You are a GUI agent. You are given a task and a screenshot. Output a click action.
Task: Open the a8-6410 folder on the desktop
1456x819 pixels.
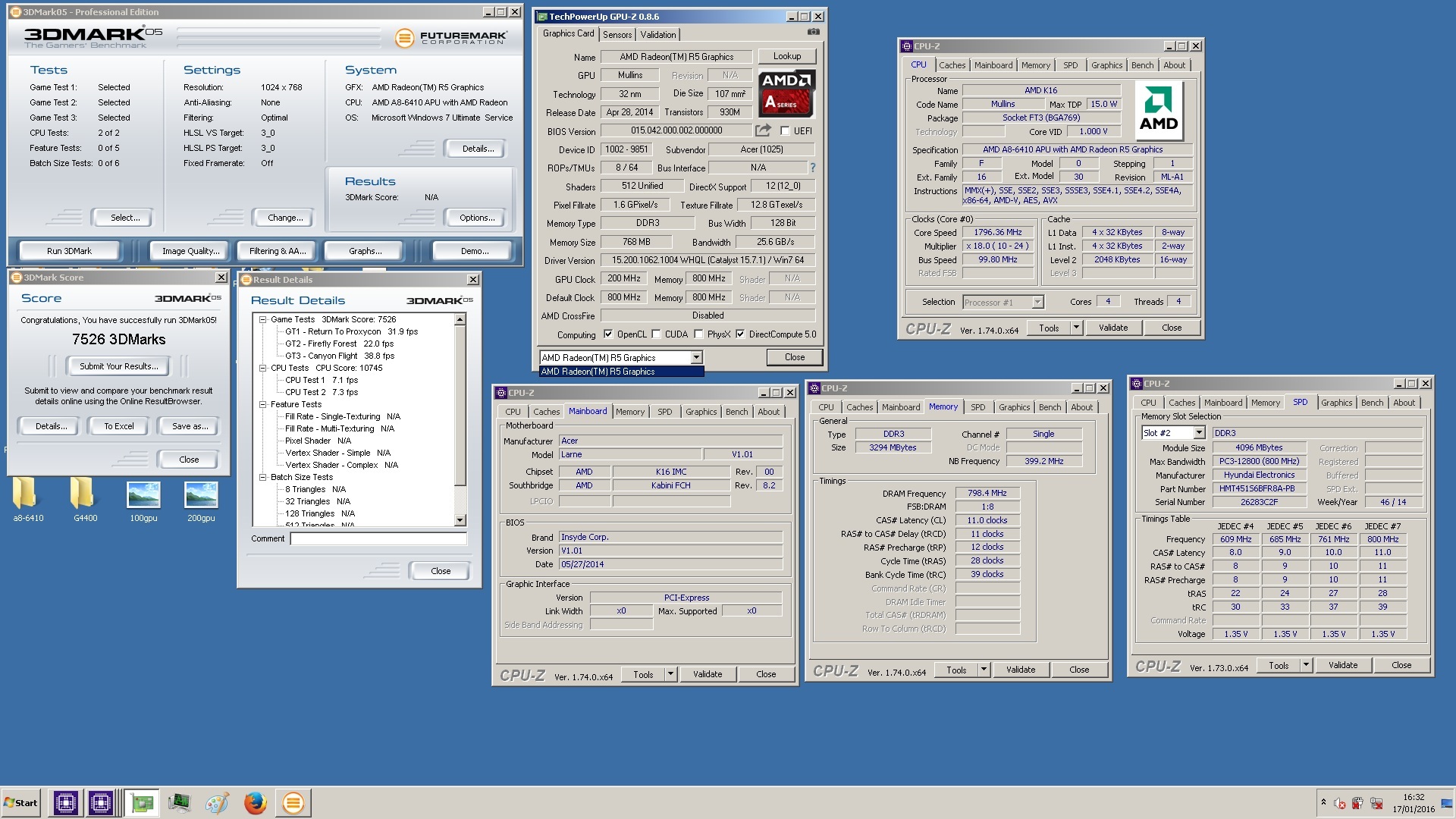click(28, 500)
